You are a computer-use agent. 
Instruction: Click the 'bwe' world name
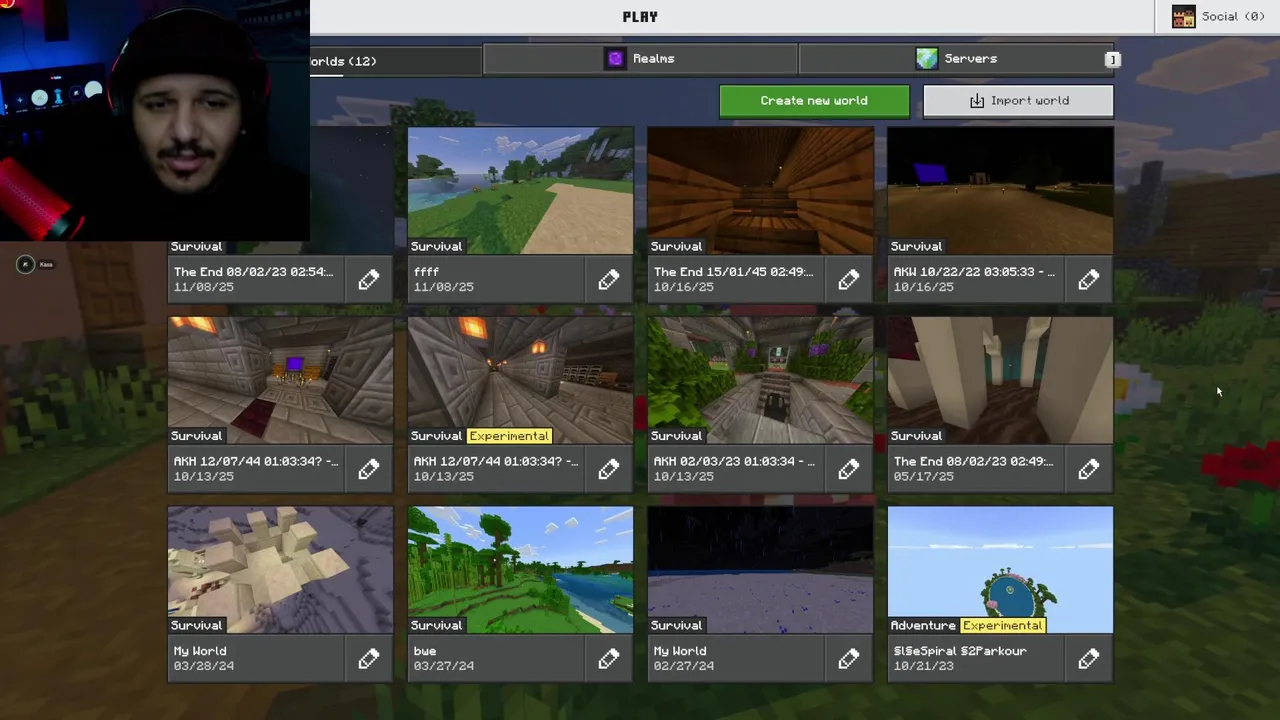pos(425,651)
